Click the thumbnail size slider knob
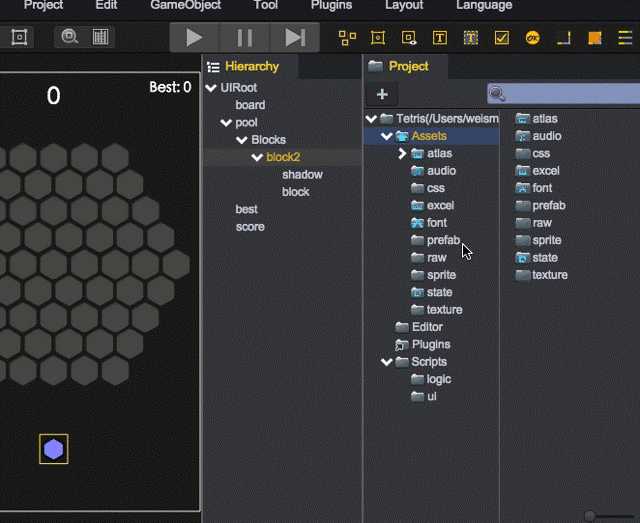Image resolution: width=640 pixels, height=523 pixels. pos(589,515)
